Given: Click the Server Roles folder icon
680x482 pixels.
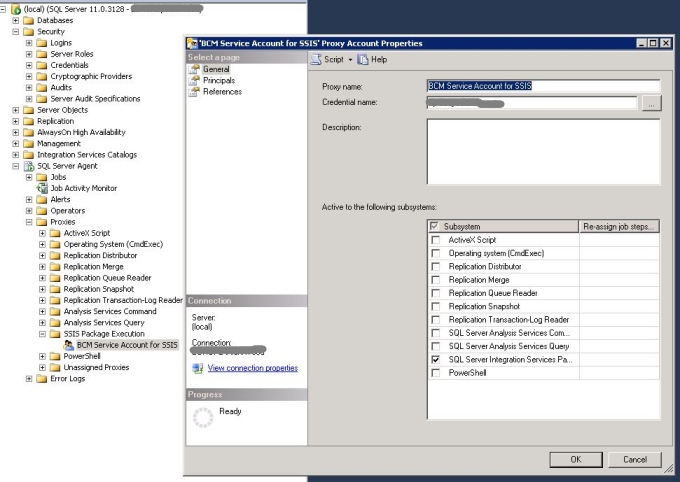Looking at the screenshot, I should [x=42, y=54].
